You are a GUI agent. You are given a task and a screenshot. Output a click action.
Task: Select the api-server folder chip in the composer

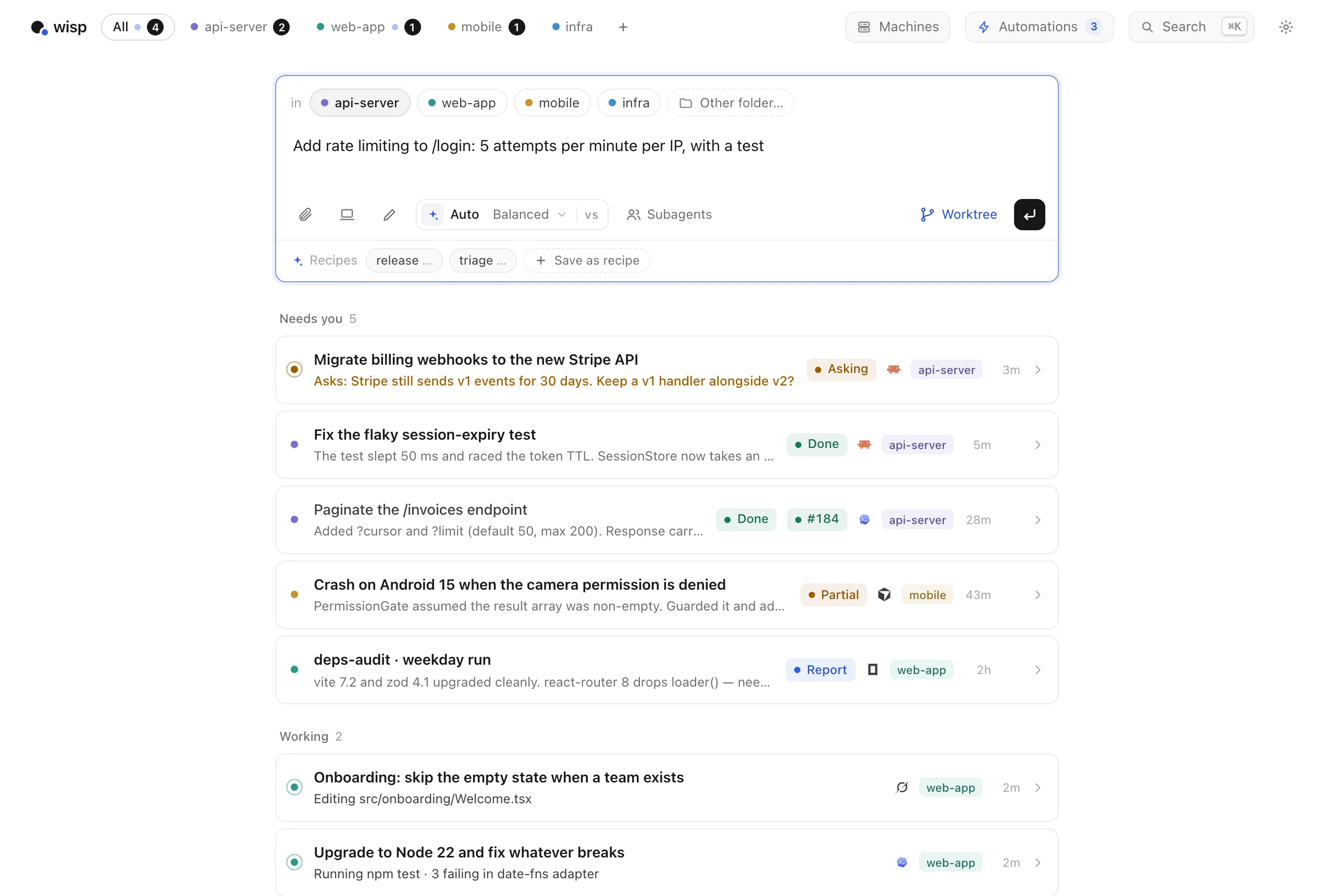coord(360,103)
